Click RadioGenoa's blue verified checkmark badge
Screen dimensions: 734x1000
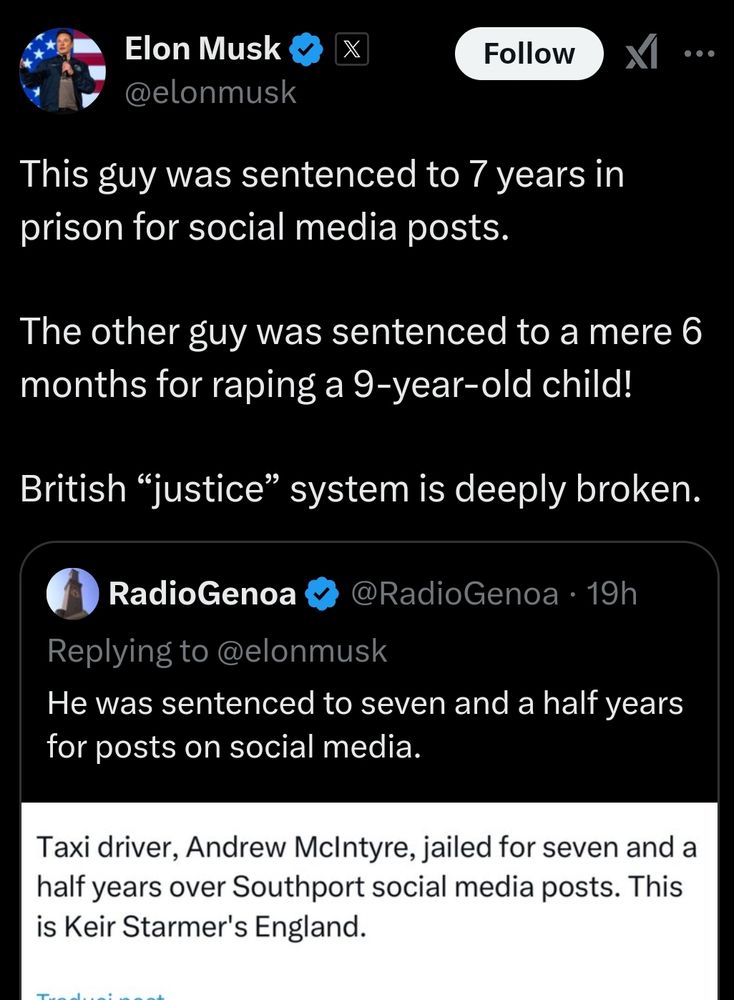click(x=322, y=594)
